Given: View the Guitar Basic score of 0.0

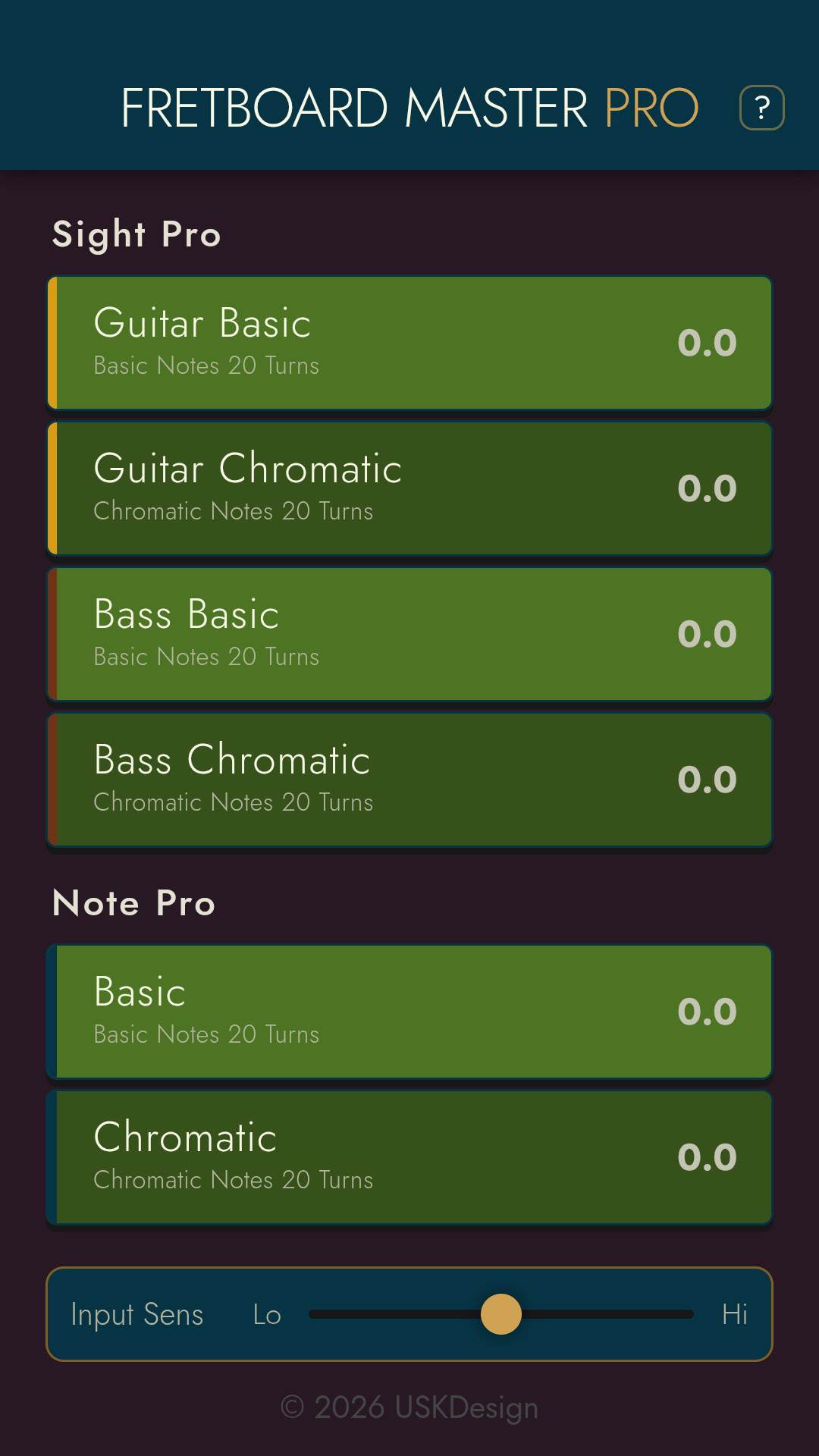Looking at the screenshot, I should 707,341.
